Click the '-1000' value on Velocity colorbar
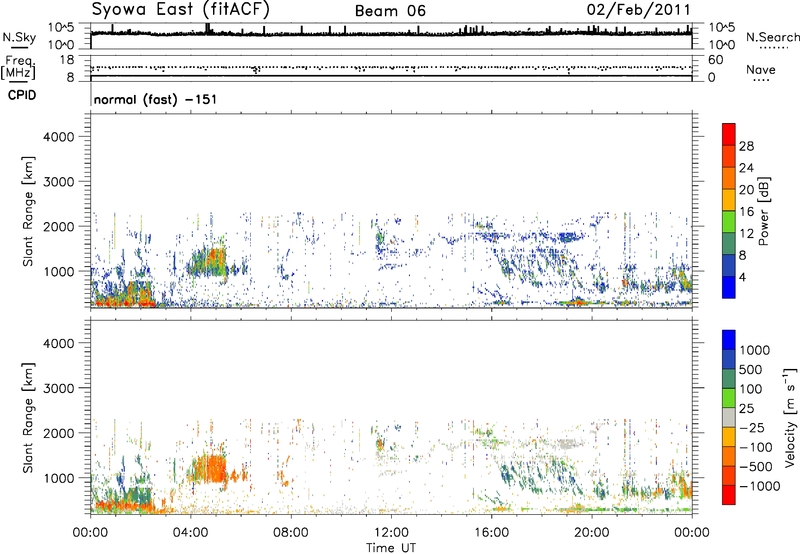 click(759, 486)
